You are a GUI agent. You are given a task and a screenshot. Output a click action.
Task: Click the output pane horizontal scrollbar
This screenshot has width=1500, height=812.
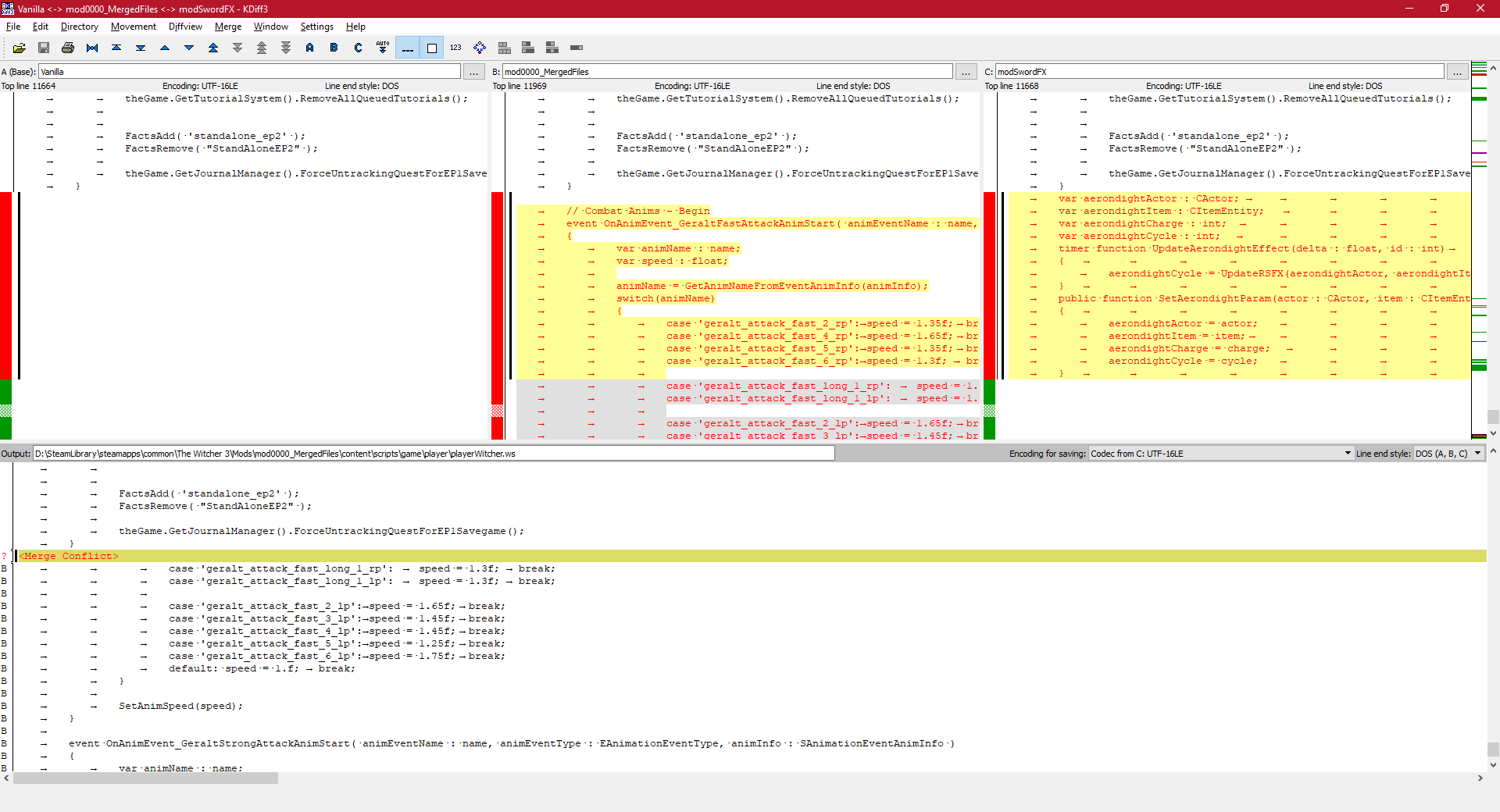[145, 778]
